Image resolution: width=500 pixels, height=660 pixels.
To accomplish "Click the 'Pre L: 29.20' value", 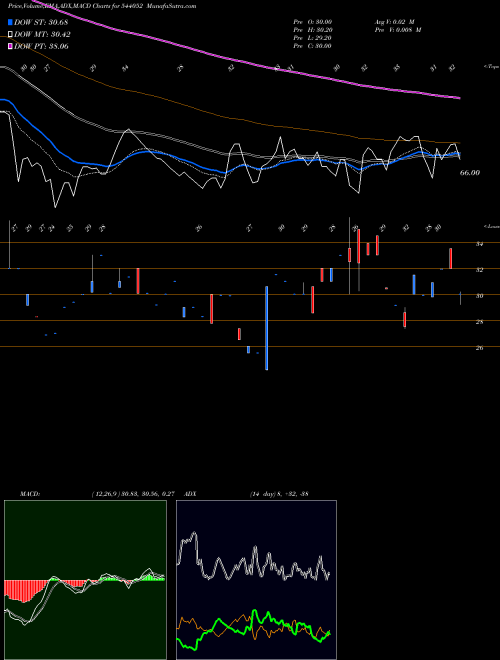I will 312,38.
